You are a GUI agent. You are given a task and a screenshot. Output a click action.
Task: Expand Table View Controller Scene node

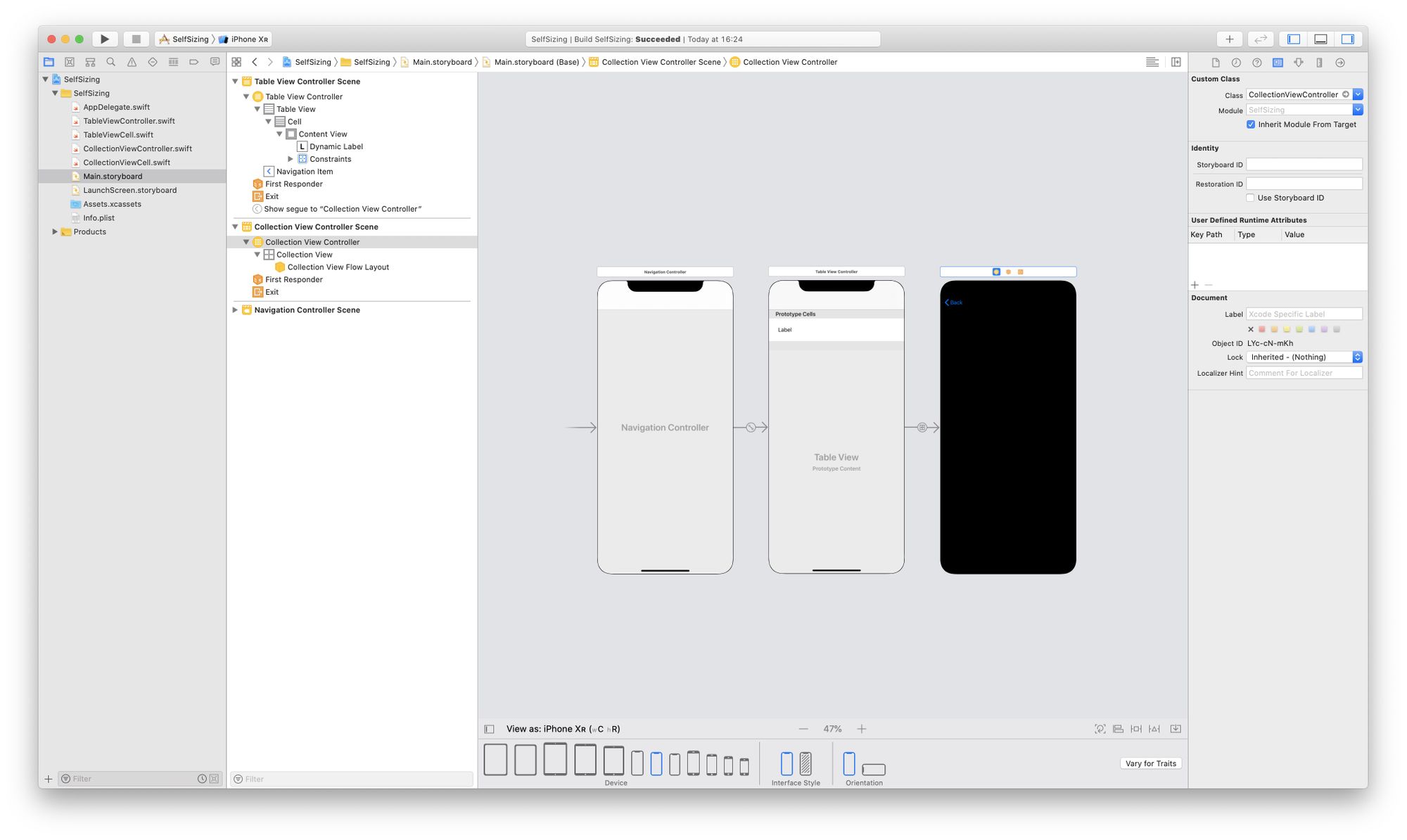tap(236, 81)
